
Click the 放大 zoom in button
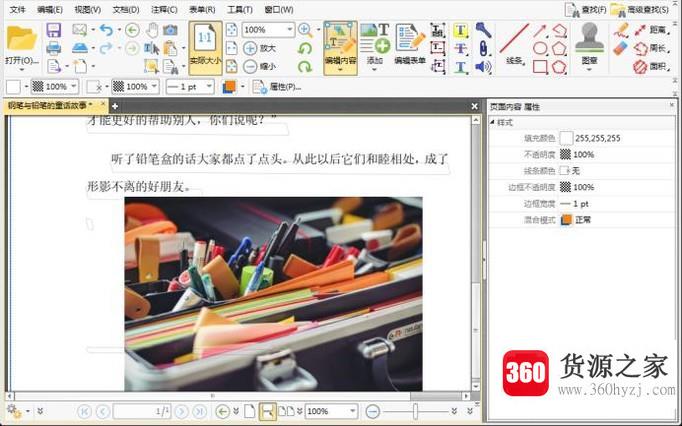[260, 48]
